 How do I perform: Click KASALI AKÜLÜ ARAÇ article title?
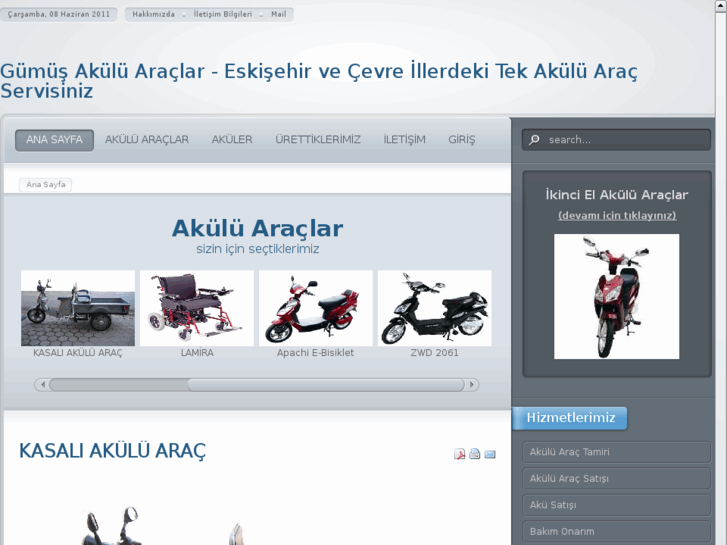click(112, 451)
